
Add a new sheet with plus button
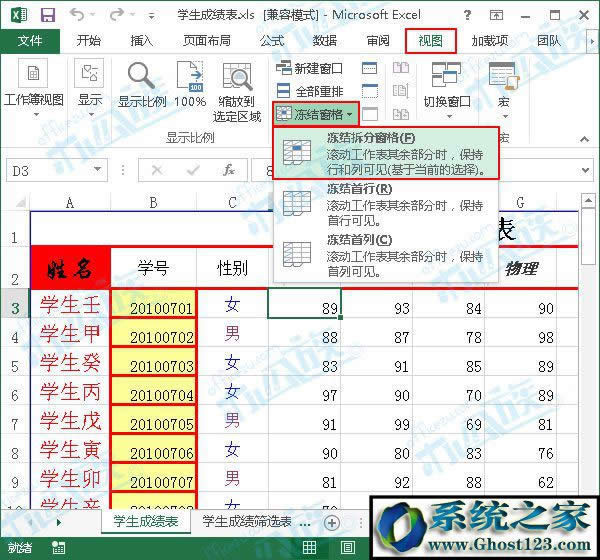point(331,522)
